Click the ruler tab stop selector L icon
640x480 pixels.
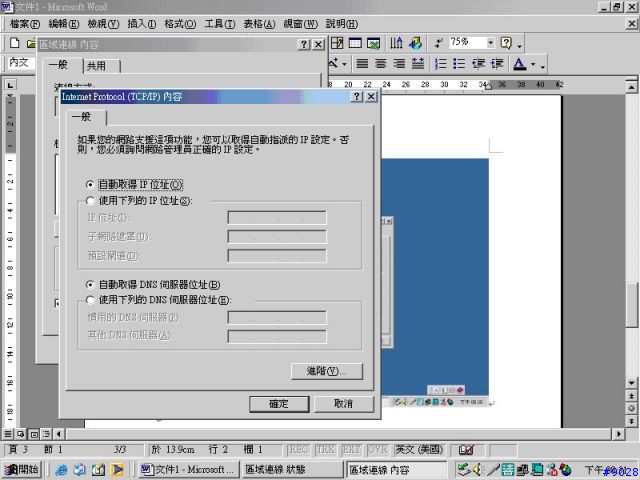pos(10,85)
